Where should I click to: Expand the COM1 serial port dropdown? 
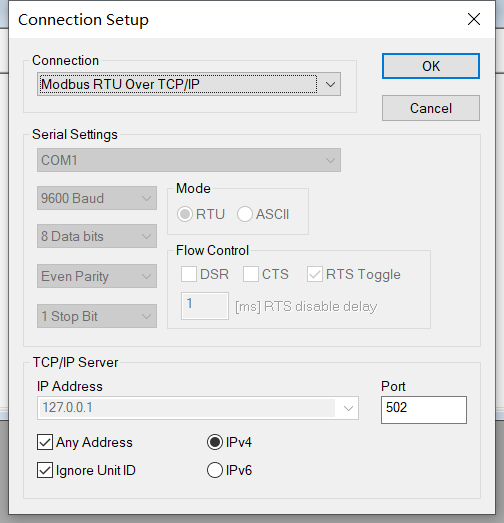189,160
